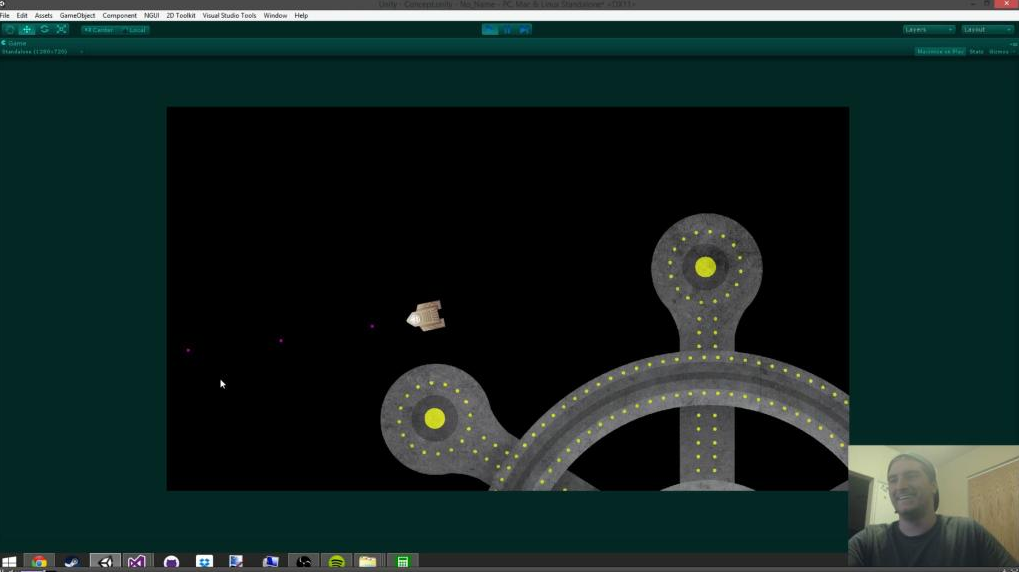The height and width of the screenshot is (572, 1019).
Task: Click the webcam overlay thumbnail
Action: tap(933, 506)
